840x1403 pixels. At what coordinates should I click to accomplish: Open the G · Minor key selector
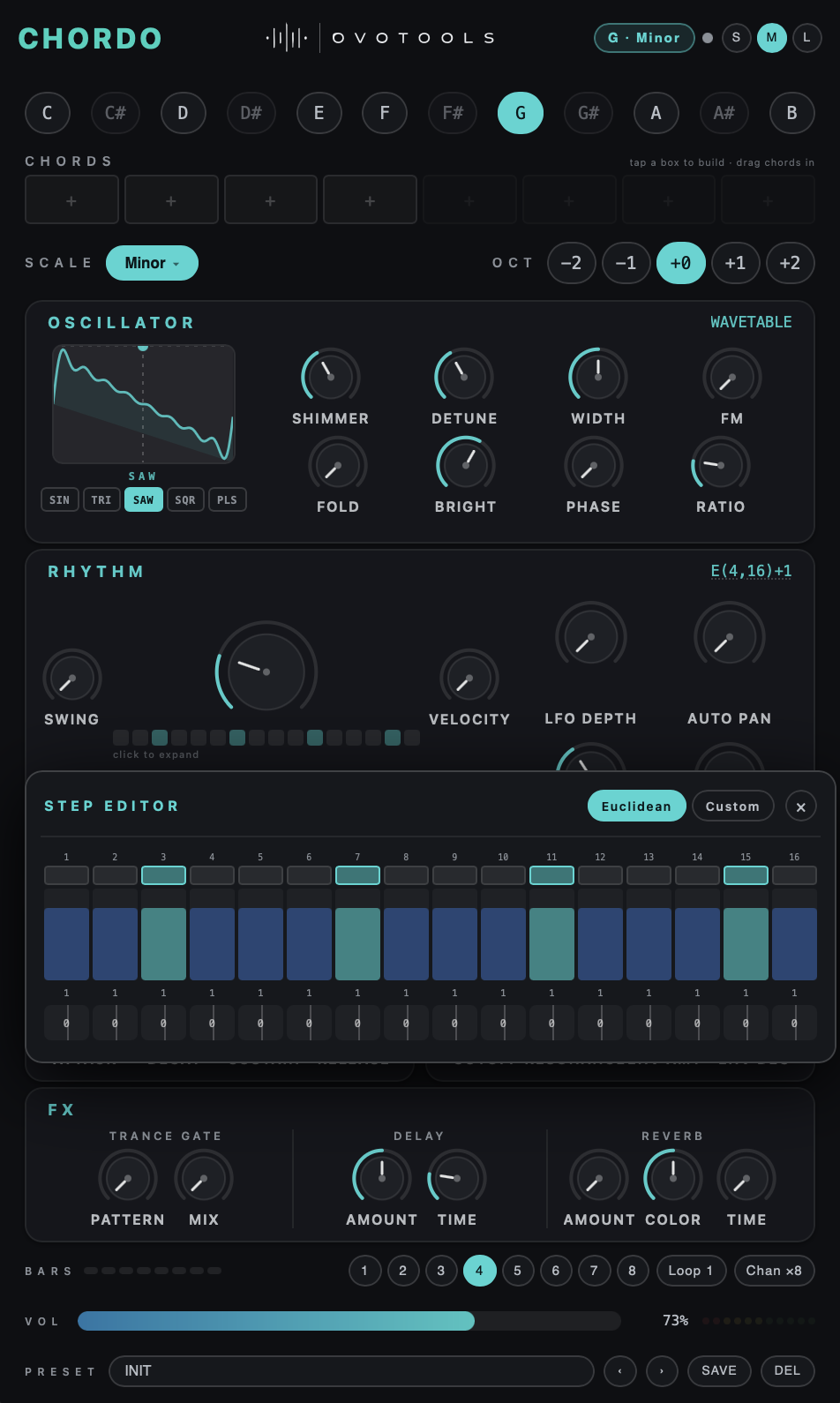(x=644, y=38)
